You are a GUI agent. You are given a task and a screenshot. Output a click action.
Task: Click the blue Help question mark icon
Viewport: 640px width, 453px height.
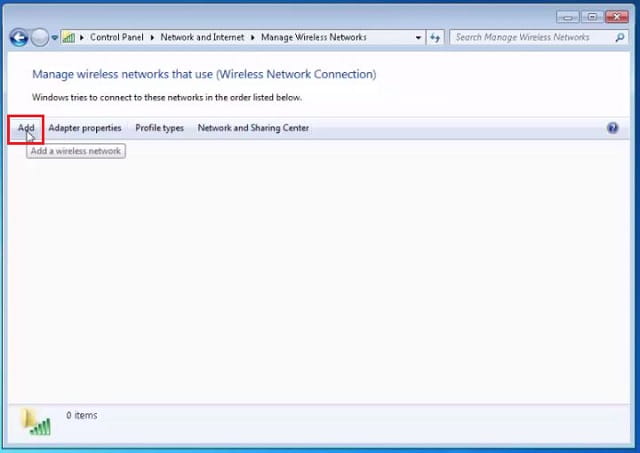[x=613, y=128]
